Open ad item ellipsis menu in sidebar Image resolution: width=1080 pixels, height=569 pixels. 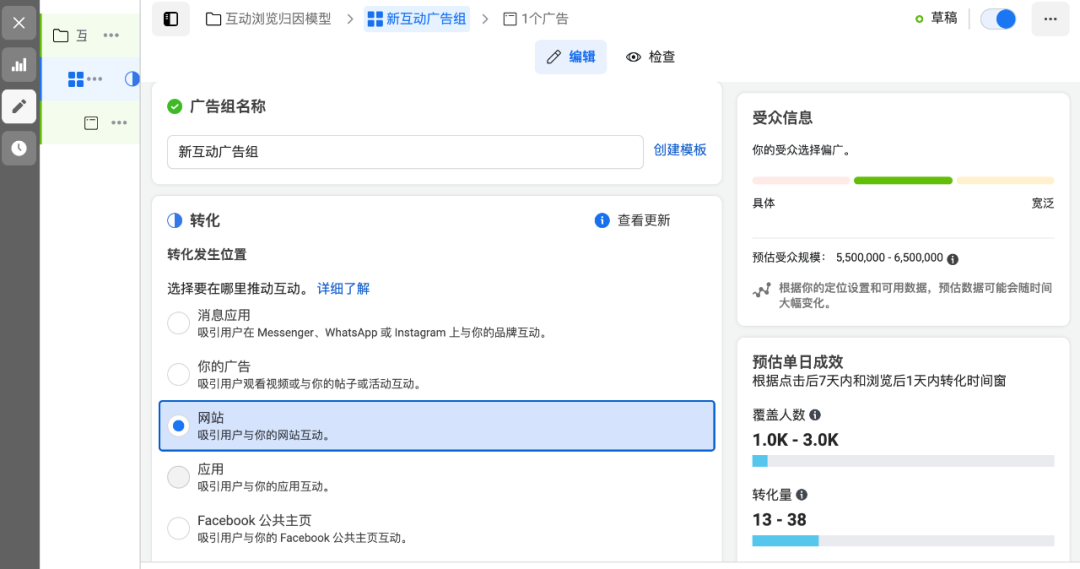[x=119, y=123]
